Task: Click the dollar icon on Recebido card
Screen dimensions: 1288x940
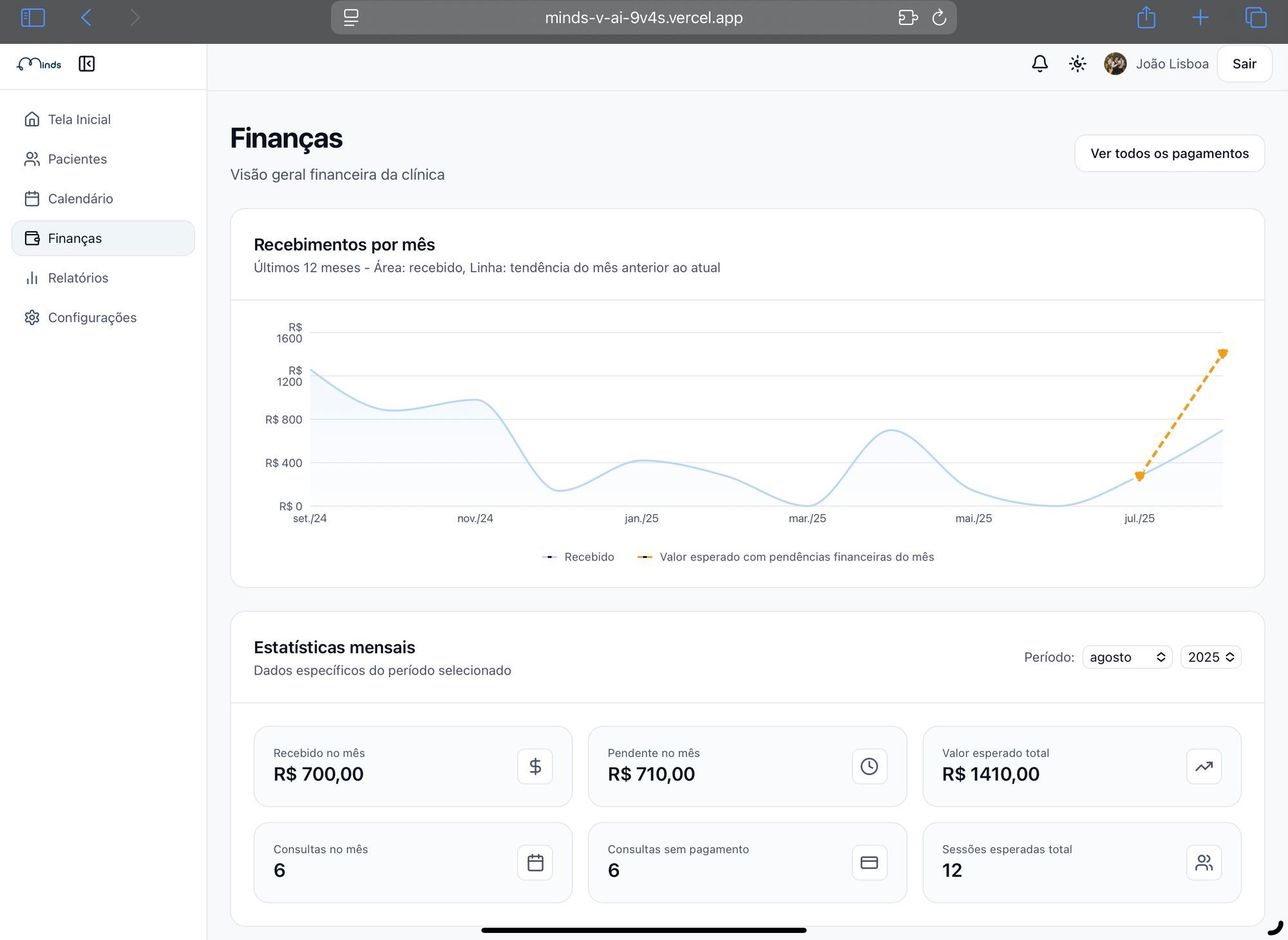Action: (x=535, y=766)
